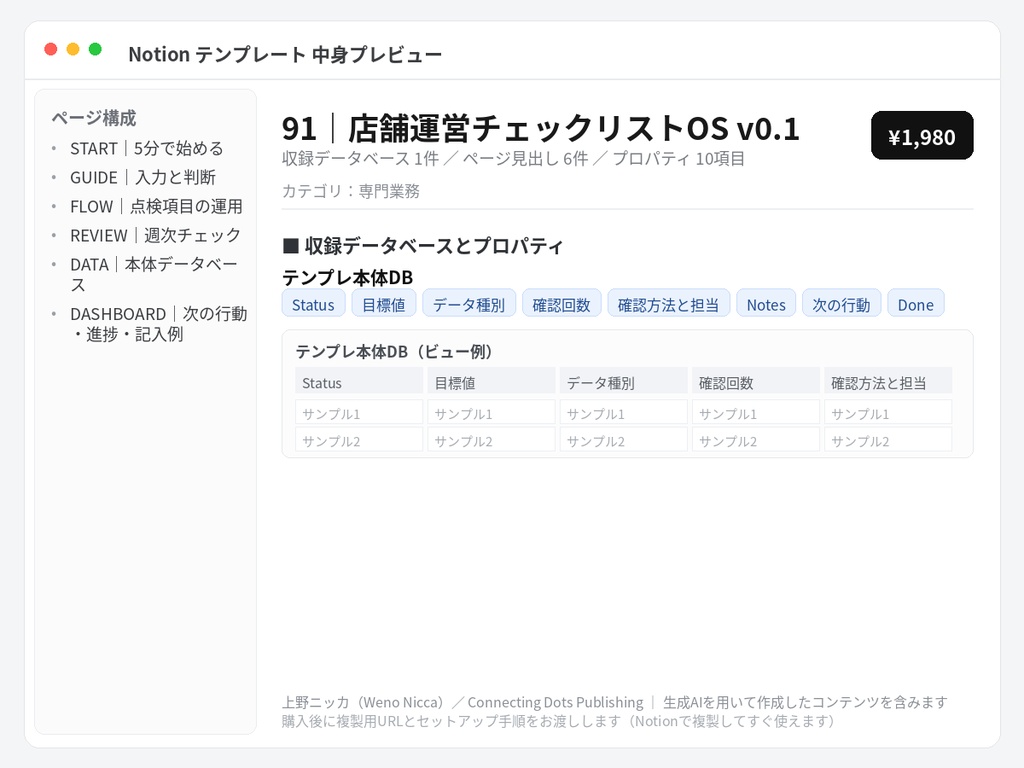1024x768 pixels.
Task: Click the 店舗運営チェックリストOS v0.1 title
Action: pos(541,128)
